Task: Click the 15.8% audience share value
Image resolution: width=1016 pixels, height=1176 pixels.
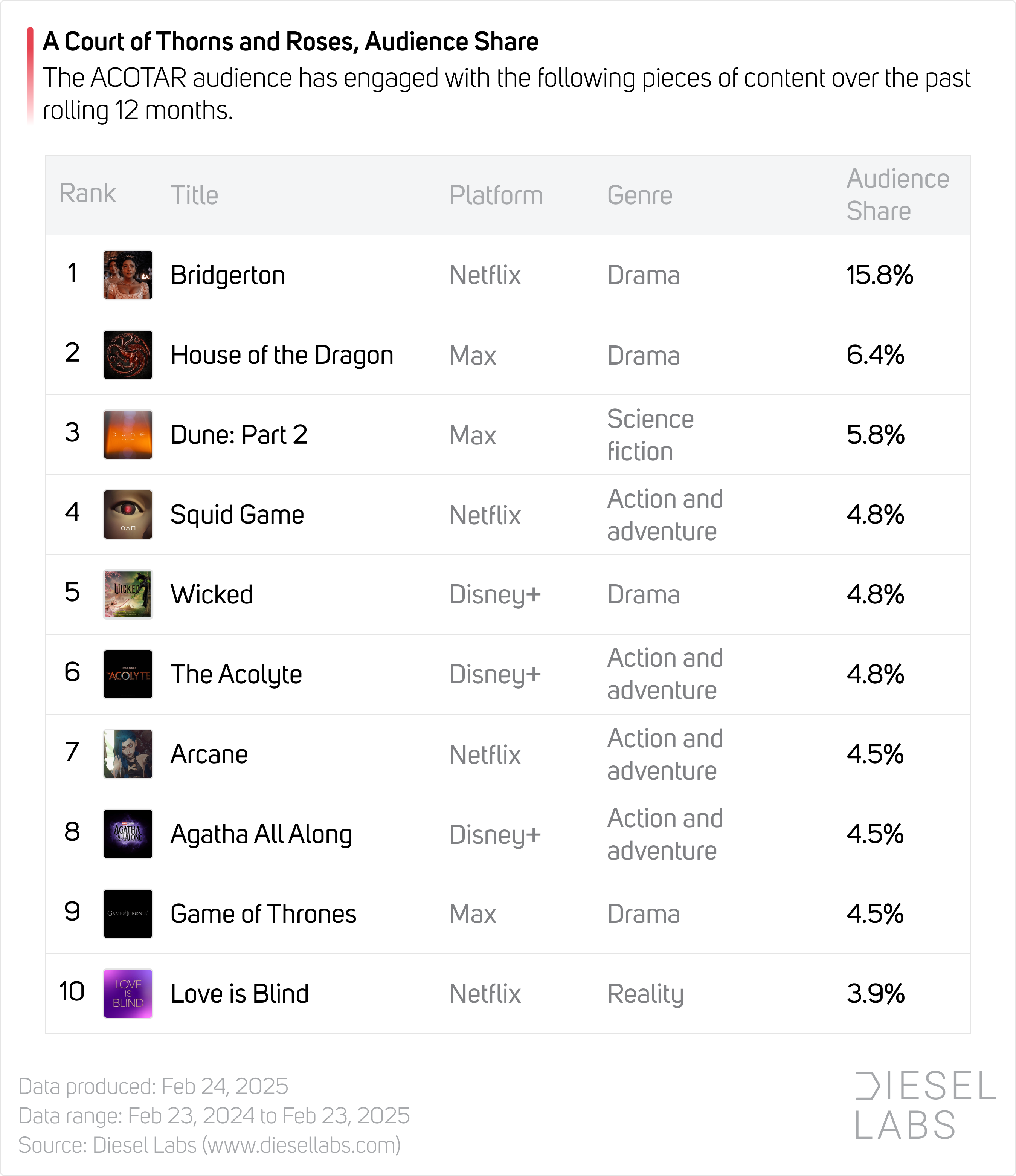Action: (x=879, y=275)
